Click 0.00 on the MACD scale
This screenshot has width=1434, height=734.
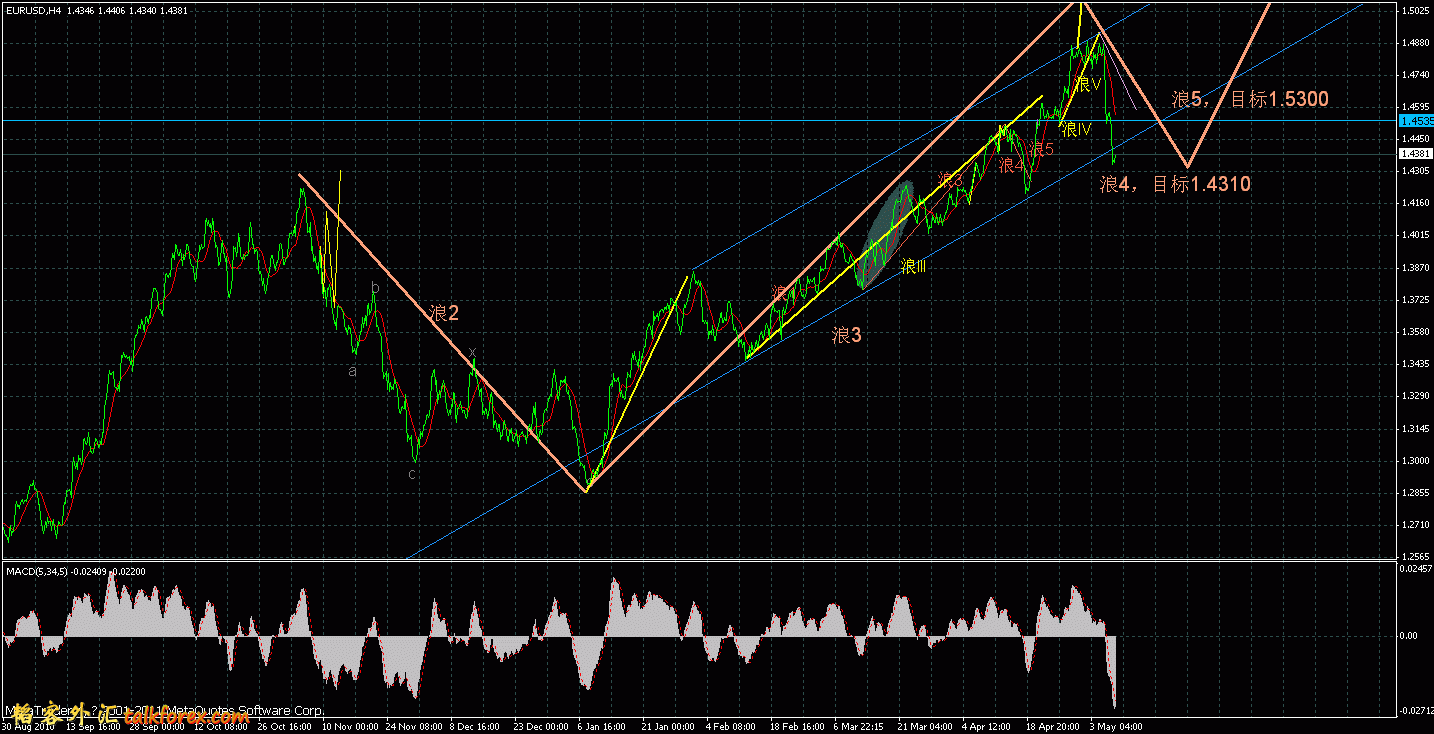click(x=1407, y=636)
